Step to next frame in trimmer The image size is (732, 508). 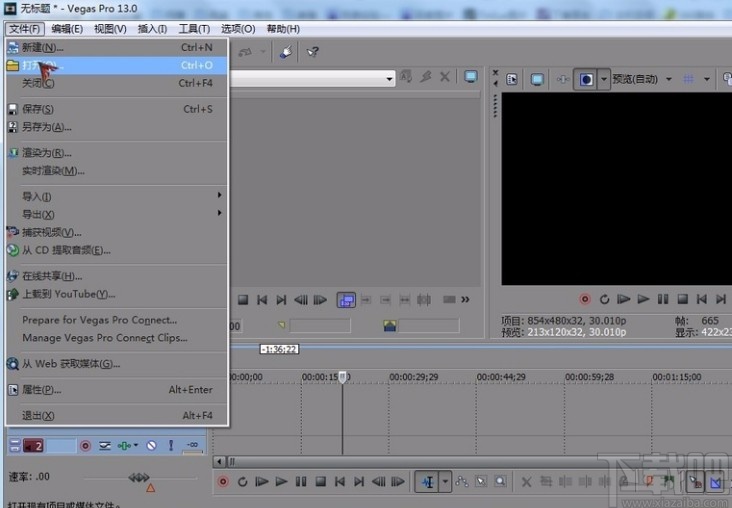pyautogui.click(x=320, y=300)
